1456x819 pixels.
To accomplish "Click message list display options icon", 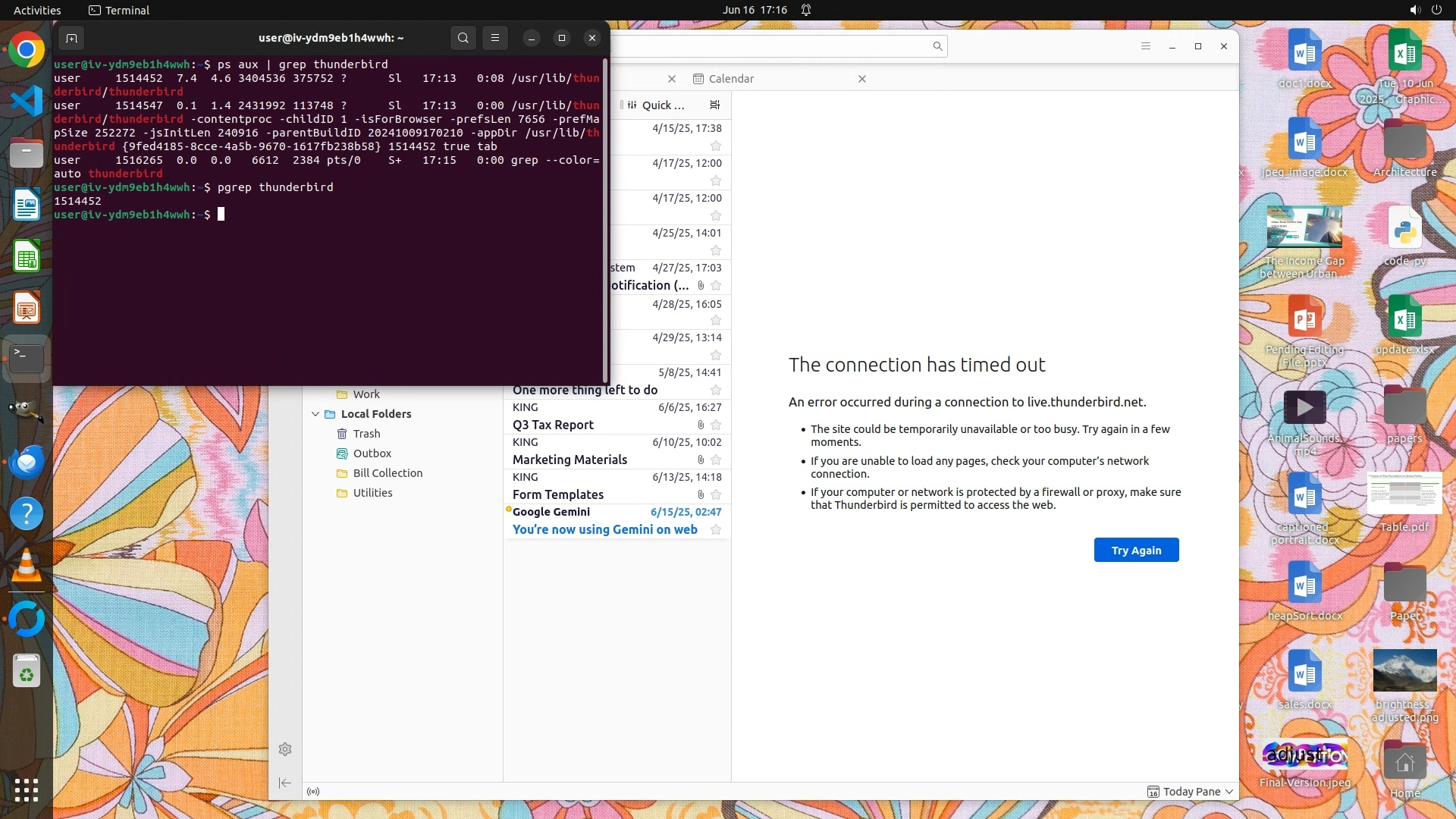I will (x=714, y=105).
